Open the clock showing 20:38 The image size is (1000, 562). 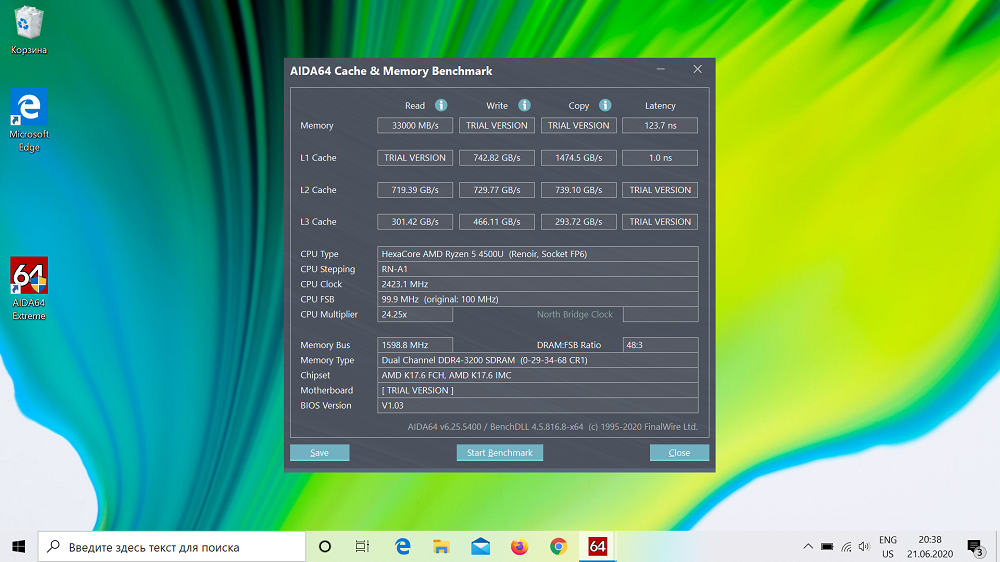tap(930, 547)
